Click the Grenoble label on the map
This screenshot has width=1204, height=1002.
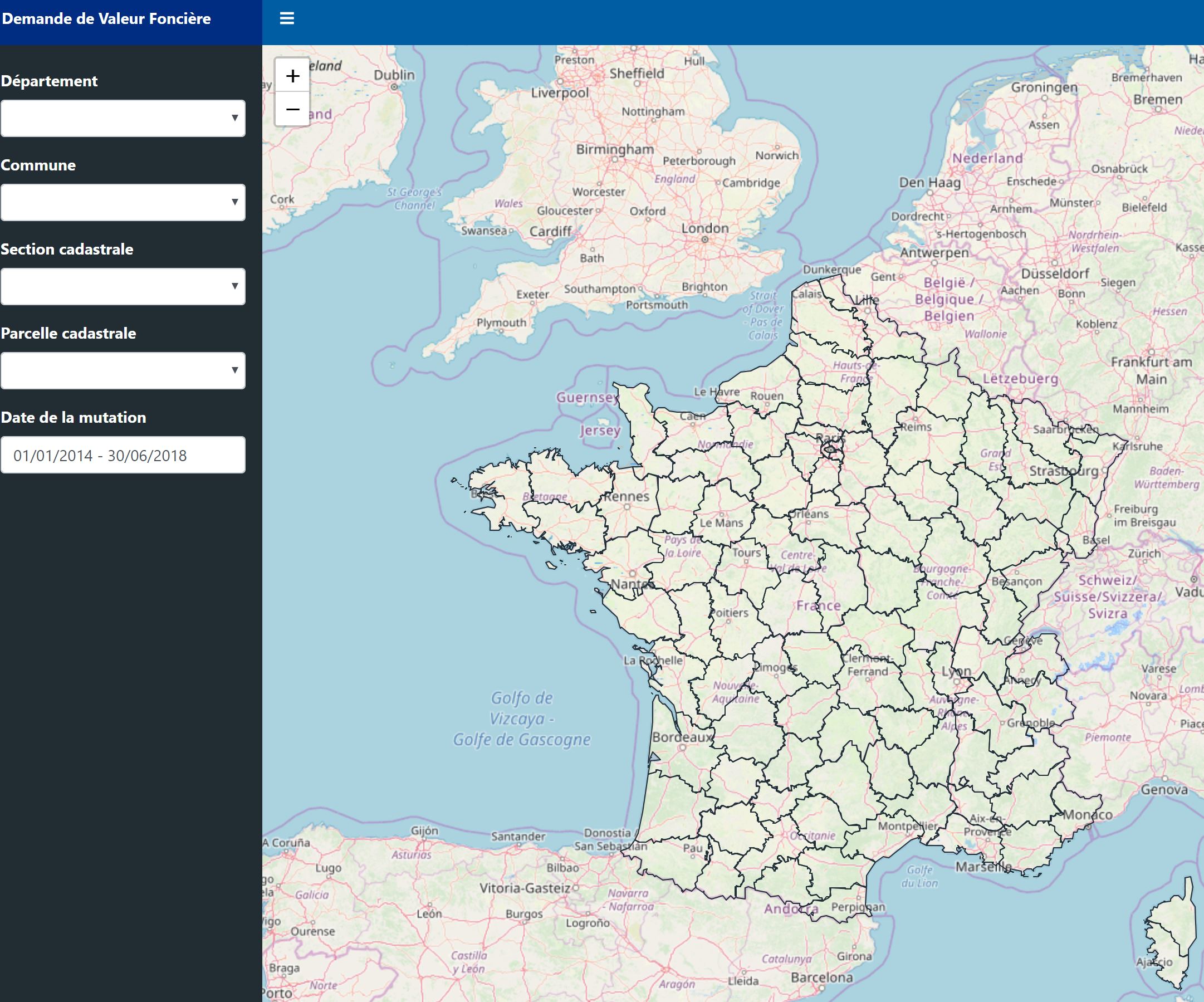coord(1031,723)
